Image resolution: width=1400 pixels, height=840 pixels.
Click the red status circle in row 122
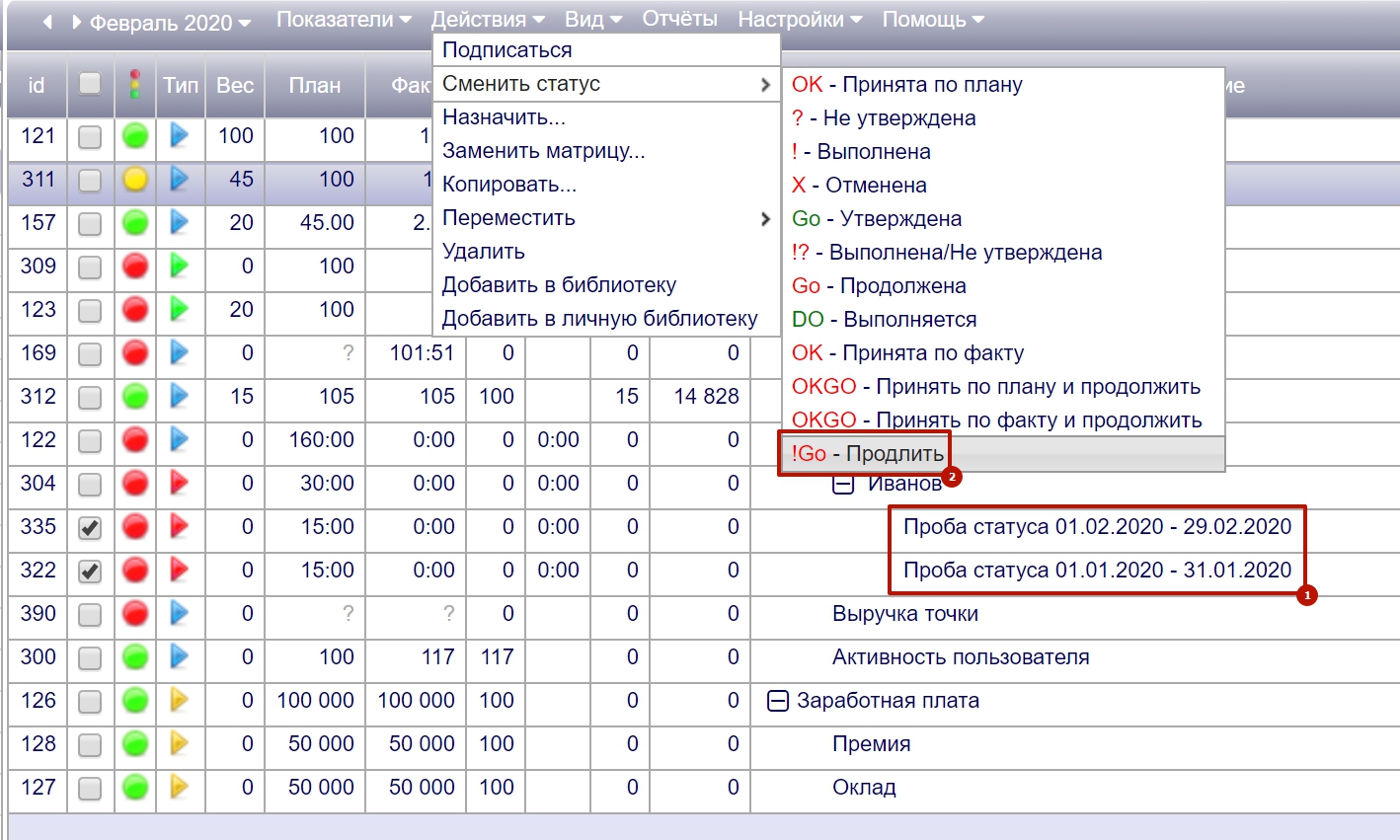(x=135, y=440)
